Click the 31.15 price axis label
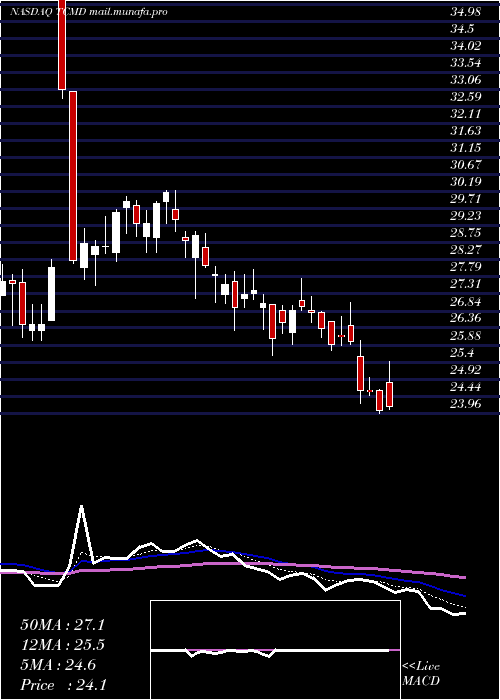500x700 pixels. 466,148
